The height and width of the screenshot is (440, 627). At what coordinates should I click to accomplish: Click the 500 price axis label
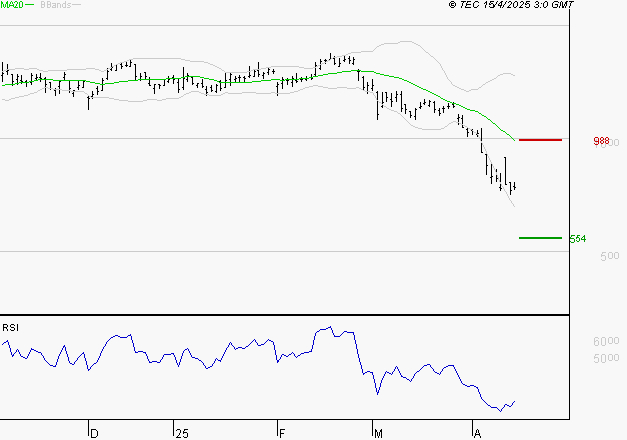pyautogui.click(x=610, y=256)
